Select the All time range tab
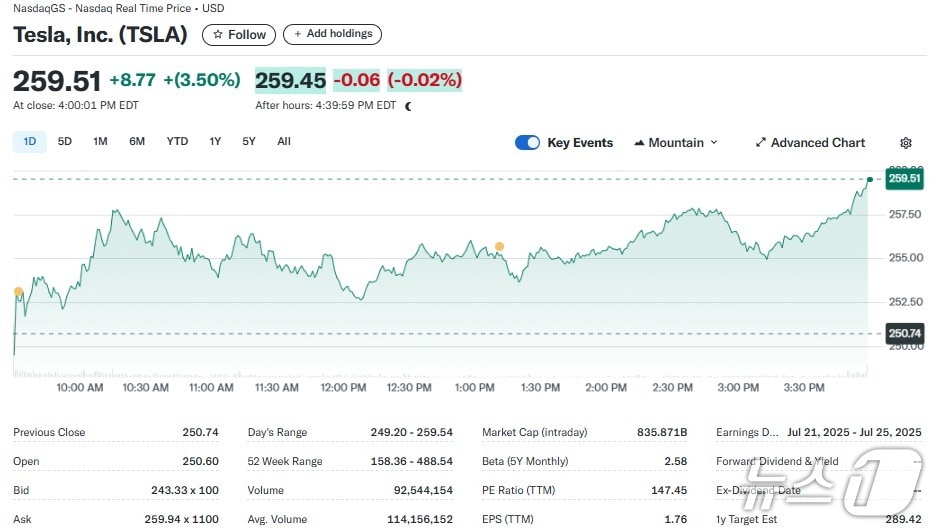 tap(284, 142)
